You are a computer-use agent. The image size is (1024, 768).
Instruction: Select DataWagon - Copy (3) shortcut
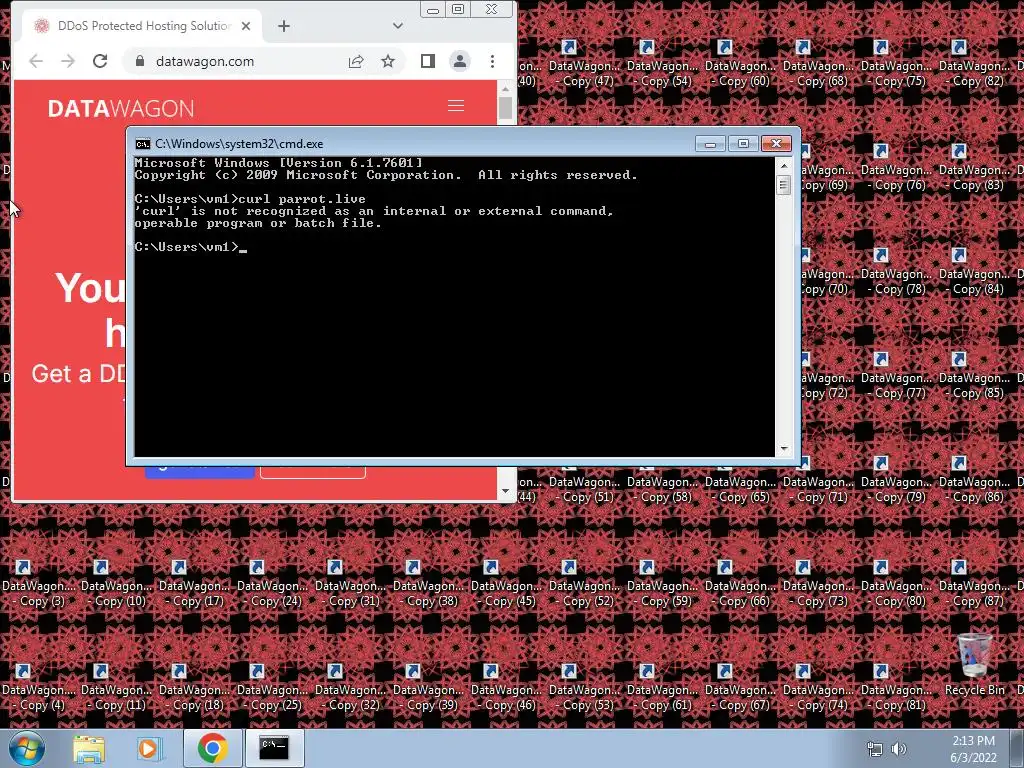coord(38,584)
